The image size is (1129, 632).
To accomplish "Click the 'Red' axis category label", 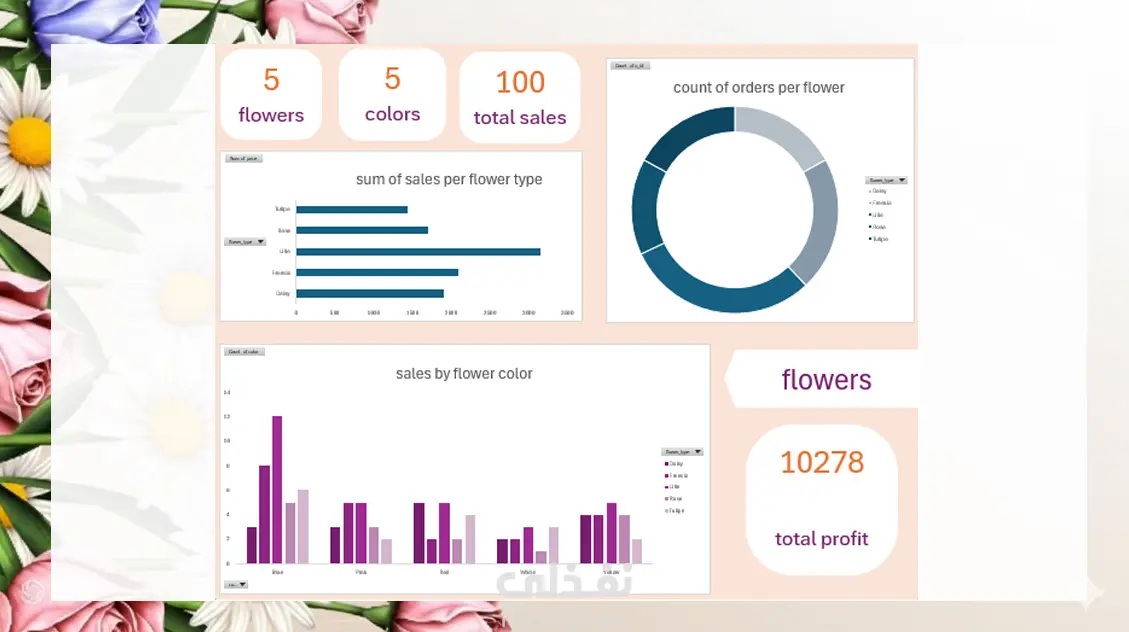I will tap(444, 572).
